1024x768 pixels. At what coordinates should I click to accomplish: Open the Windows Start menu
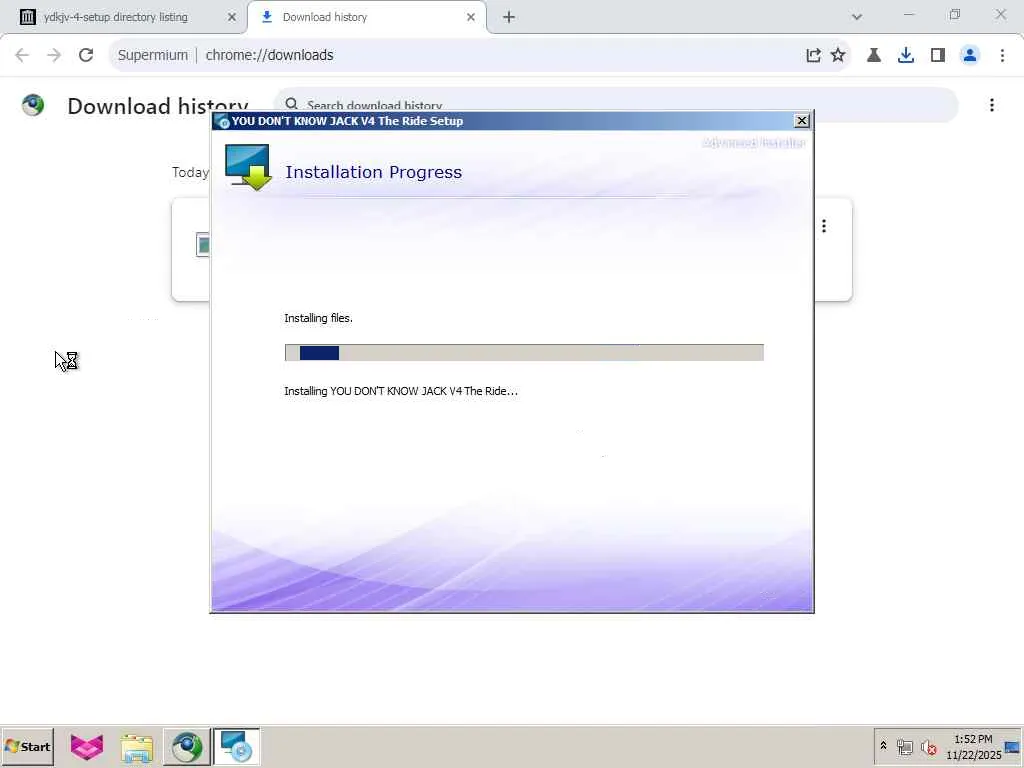pyautogui.click(x=27, y=746)
